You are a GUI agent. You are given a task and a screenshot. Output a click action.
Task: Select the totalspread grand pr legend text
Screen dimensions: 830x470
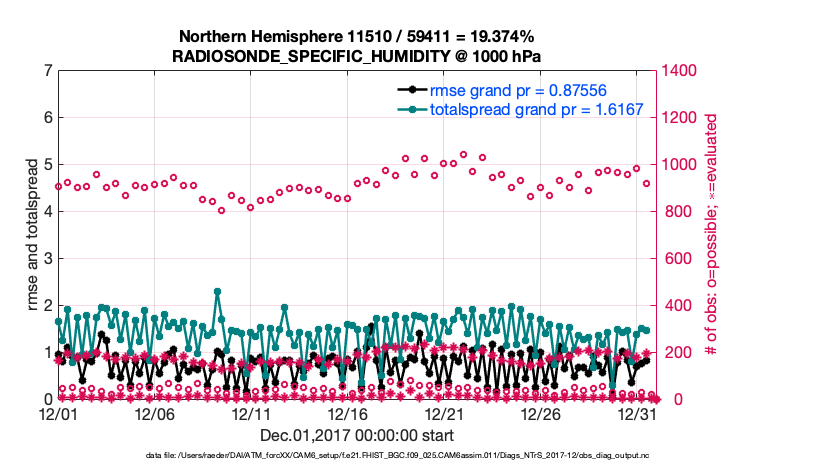(536, 108)
